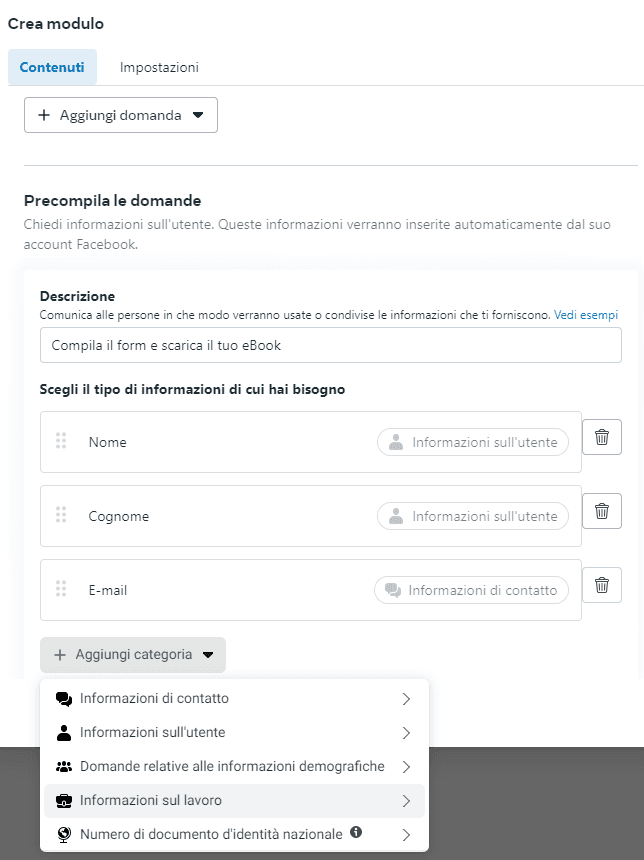Expand Domande relative alle informazioni demografiche arrow
The height and width of the screenshot is (860, 644).
pyautogui.click(x=406, y=767)
